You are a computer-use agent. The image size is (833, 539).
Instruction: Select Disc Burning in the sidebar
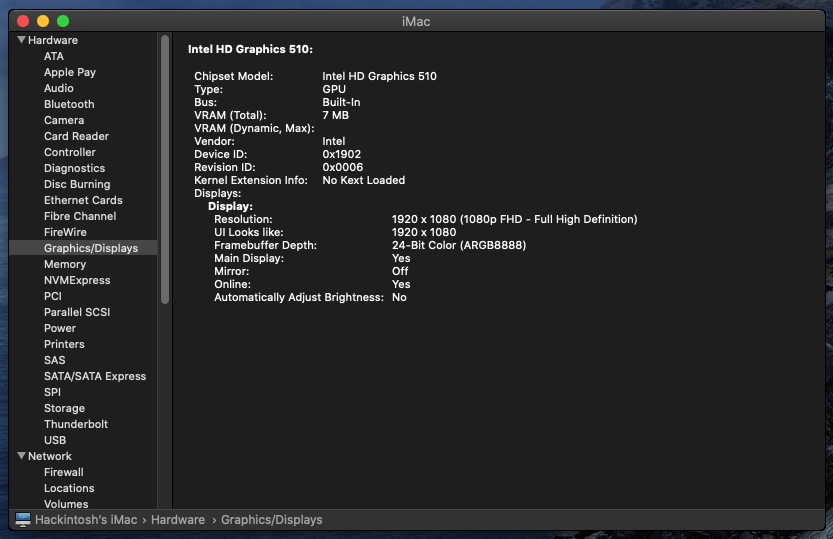(77, 184)
